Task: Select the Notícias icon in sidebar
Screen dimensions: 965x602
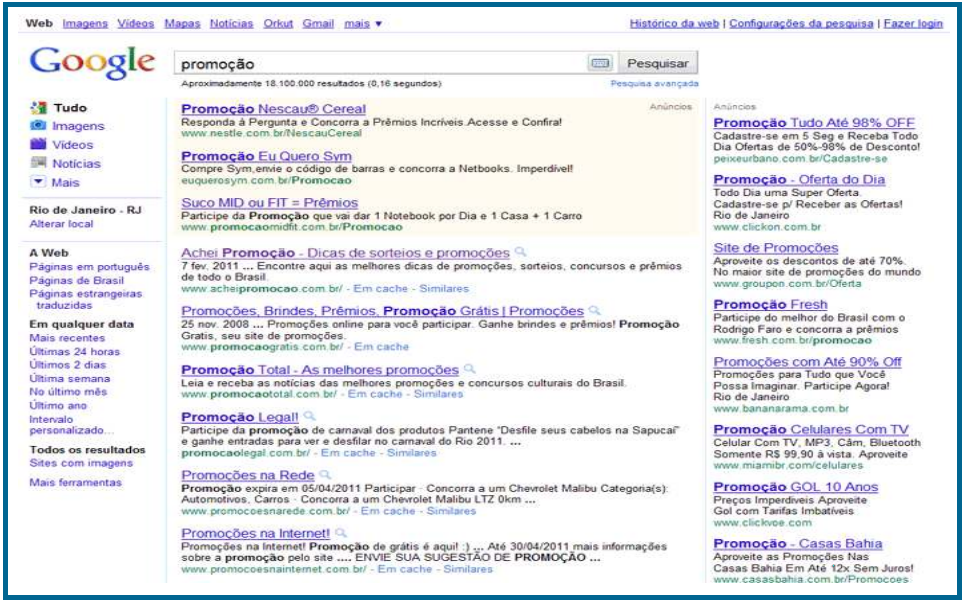Action: click(38, 163)
